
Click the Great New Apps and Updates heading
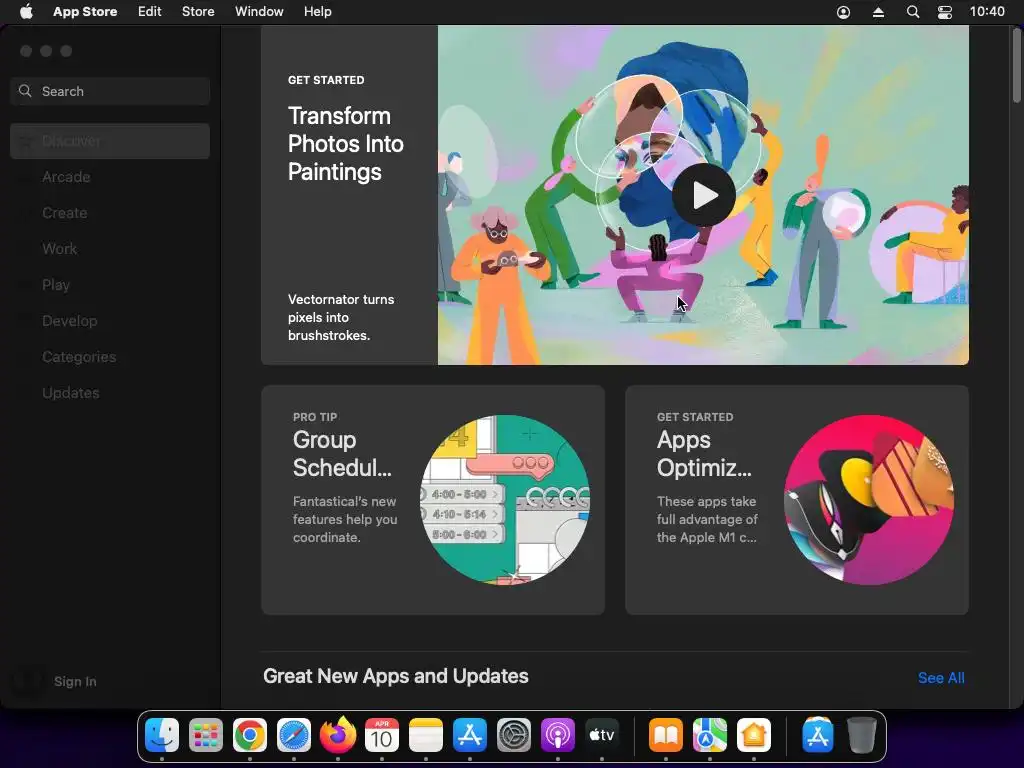(396, 676)
